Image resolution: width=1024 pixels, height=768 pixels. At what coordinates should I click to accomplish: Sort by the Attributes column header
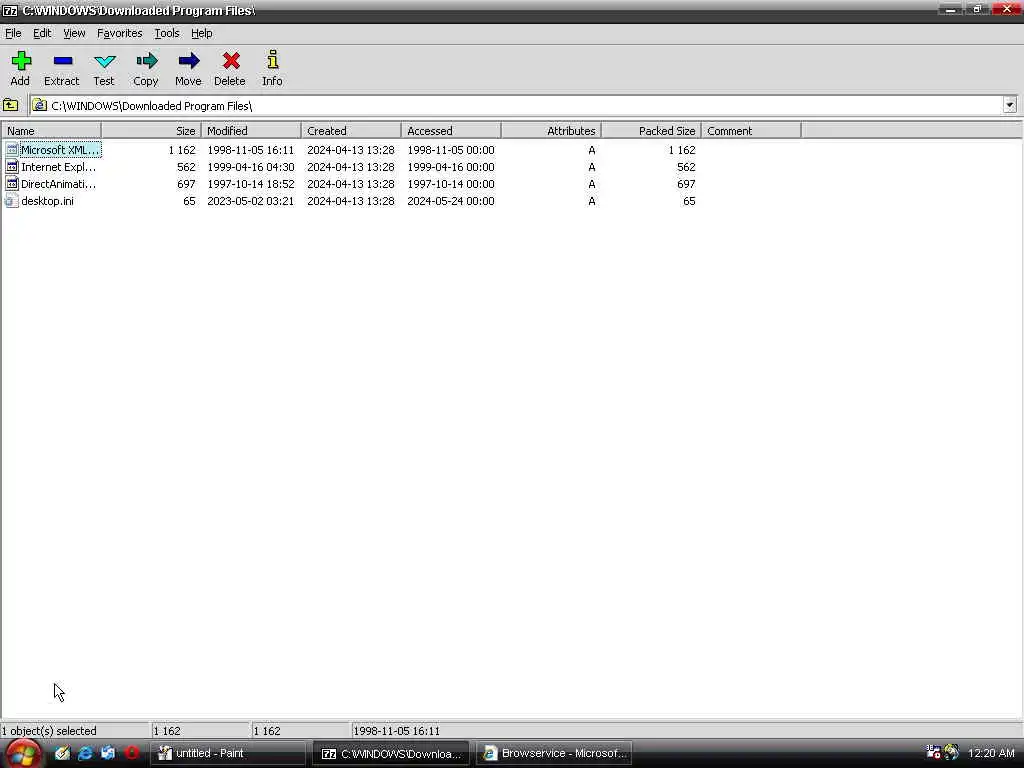[551, 131]
